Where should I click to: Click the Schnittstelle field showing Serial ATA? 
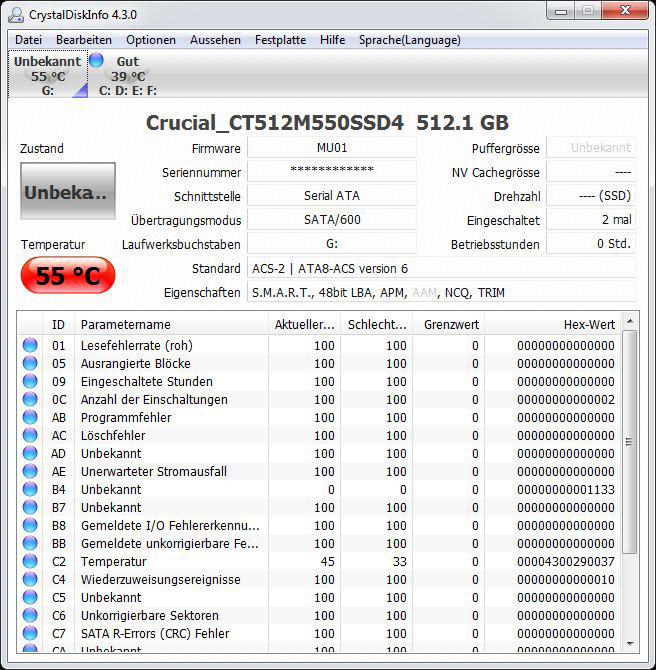(332, 196)
